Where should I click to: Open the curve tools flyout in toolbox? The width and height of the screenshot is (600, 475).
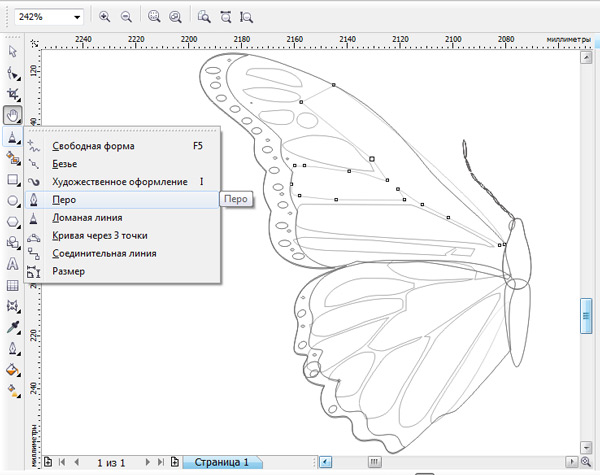click(x=13, y=137)
